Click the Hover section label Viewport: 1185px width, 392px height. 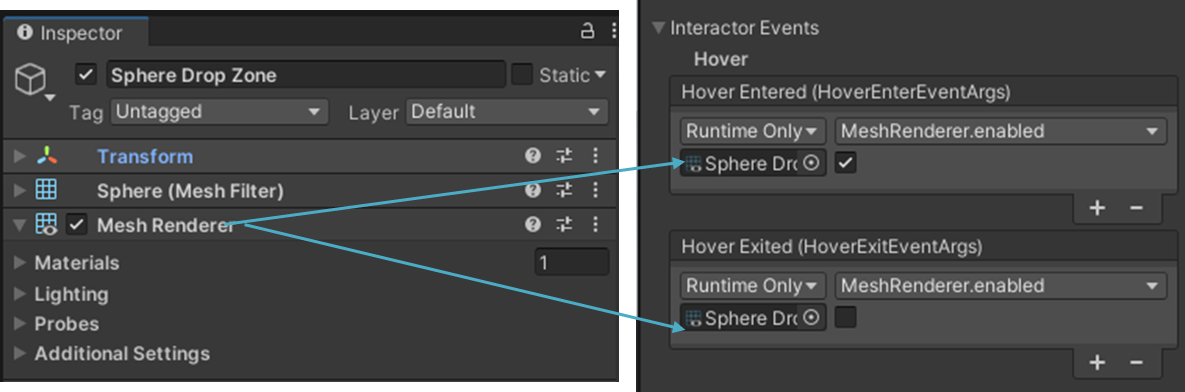(x=720, y=58)
